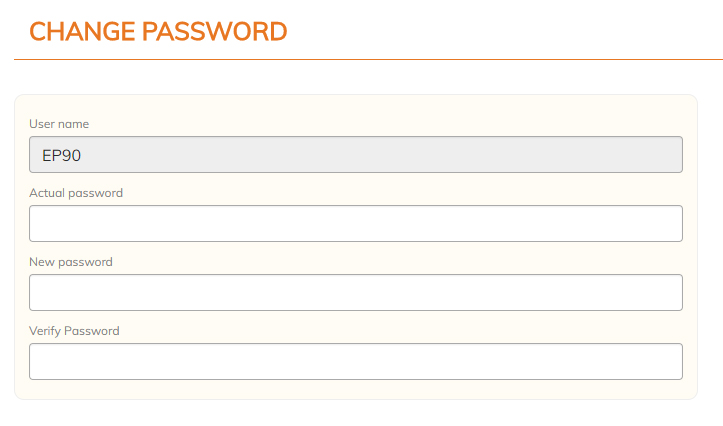Image resolution: width=723 pixels, height=426 pixels.
Task: Click the word "Actual" above the second field
Action: [x=47, y=193]
